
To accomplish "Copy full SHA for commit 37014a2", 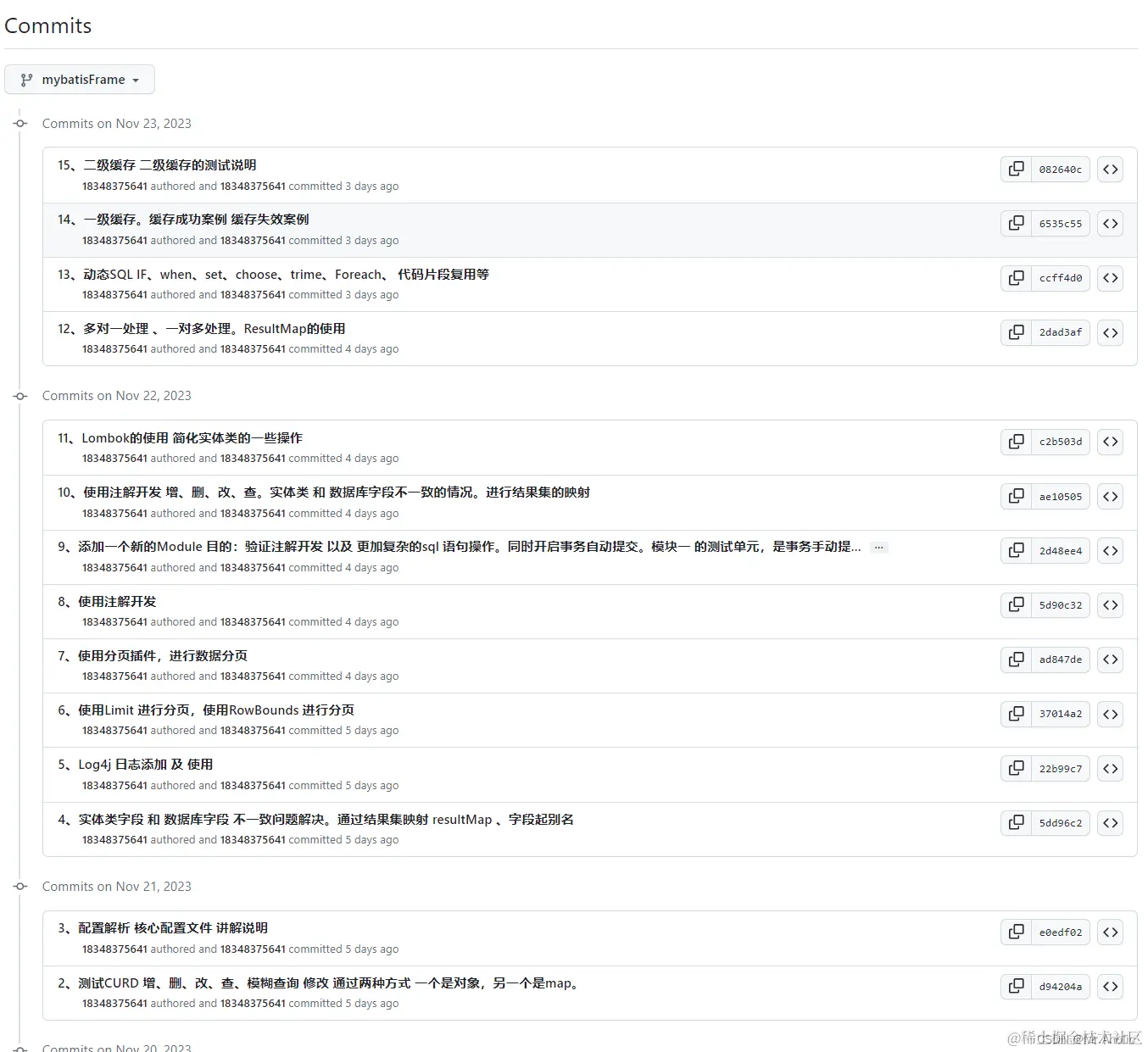I will (1016, 714).
